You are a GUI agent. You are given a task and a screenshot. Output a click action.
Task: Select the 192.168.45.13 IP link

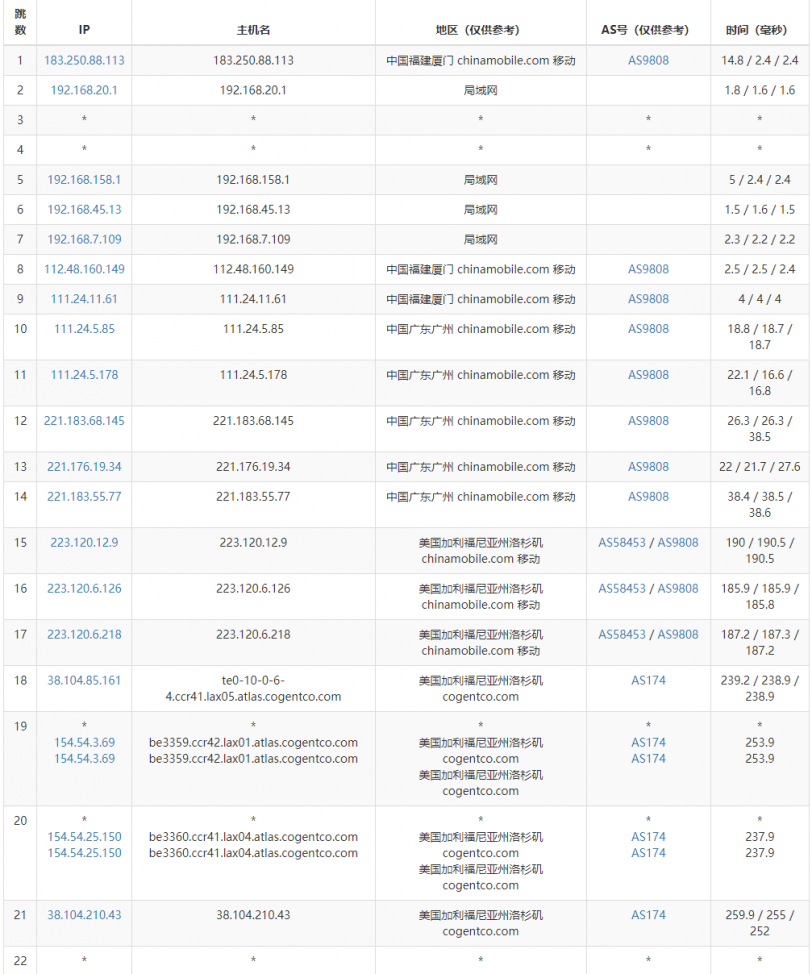[84, 210]
